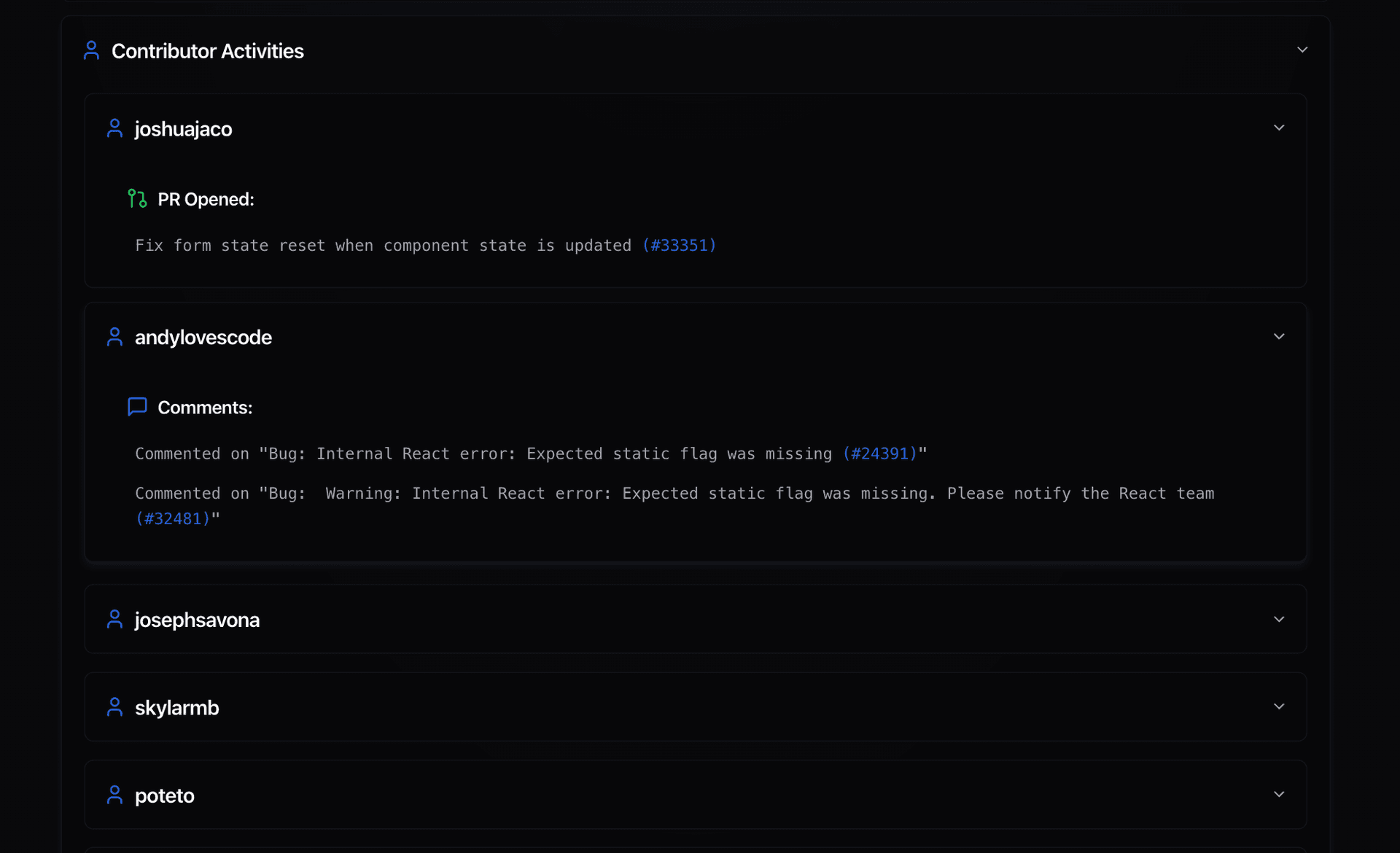Viewport: 1400px width, 853px height.
Task: Open pull request link #33351
Action: (679, 246)
